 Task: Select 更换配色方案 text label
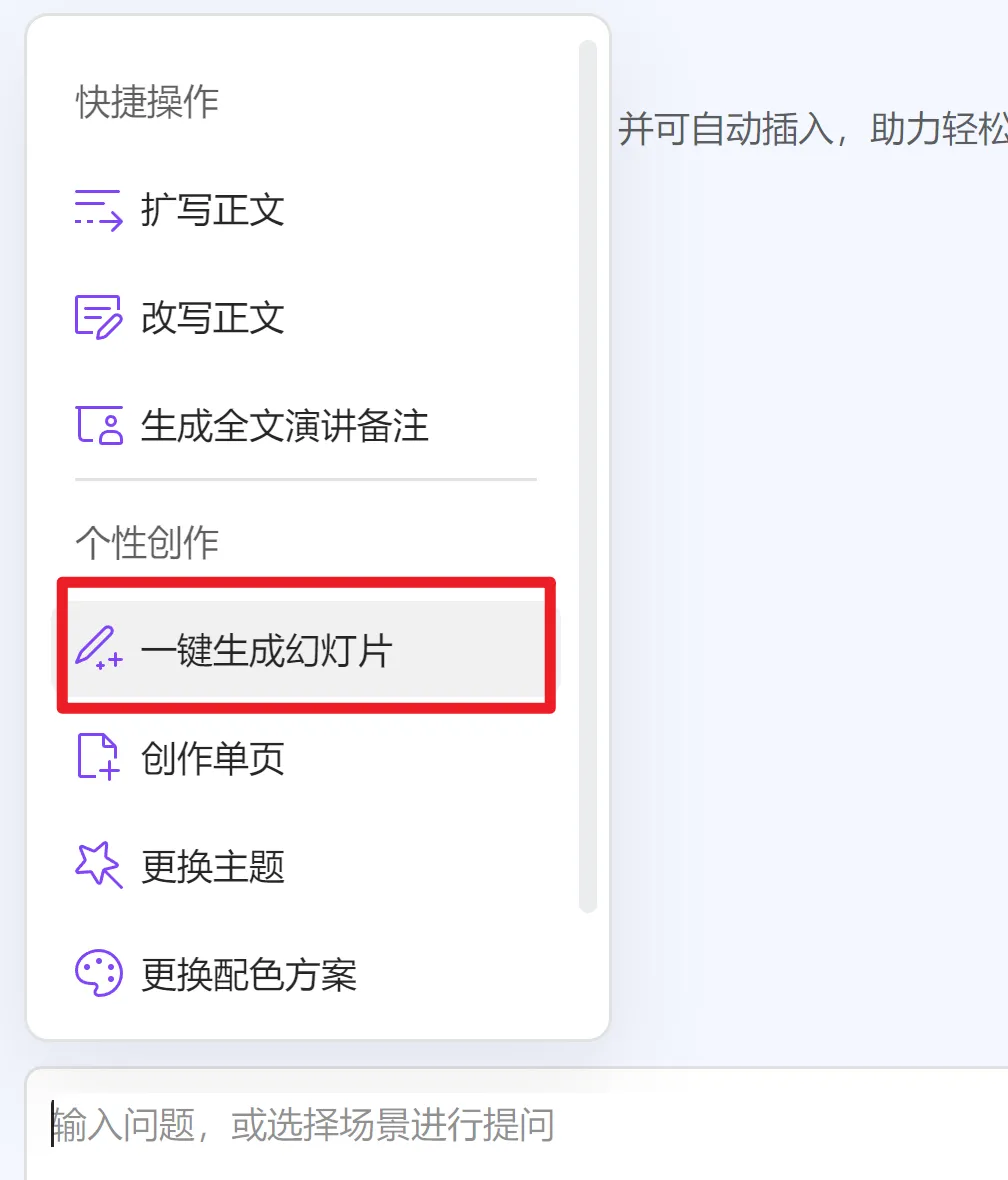pyautogui.click(x=249, y=975)
